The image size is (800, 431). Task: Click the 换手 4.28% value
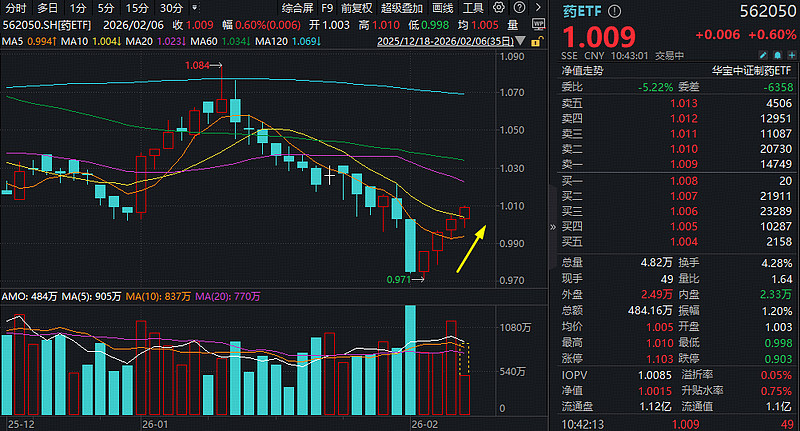click(x=777, y=263)
